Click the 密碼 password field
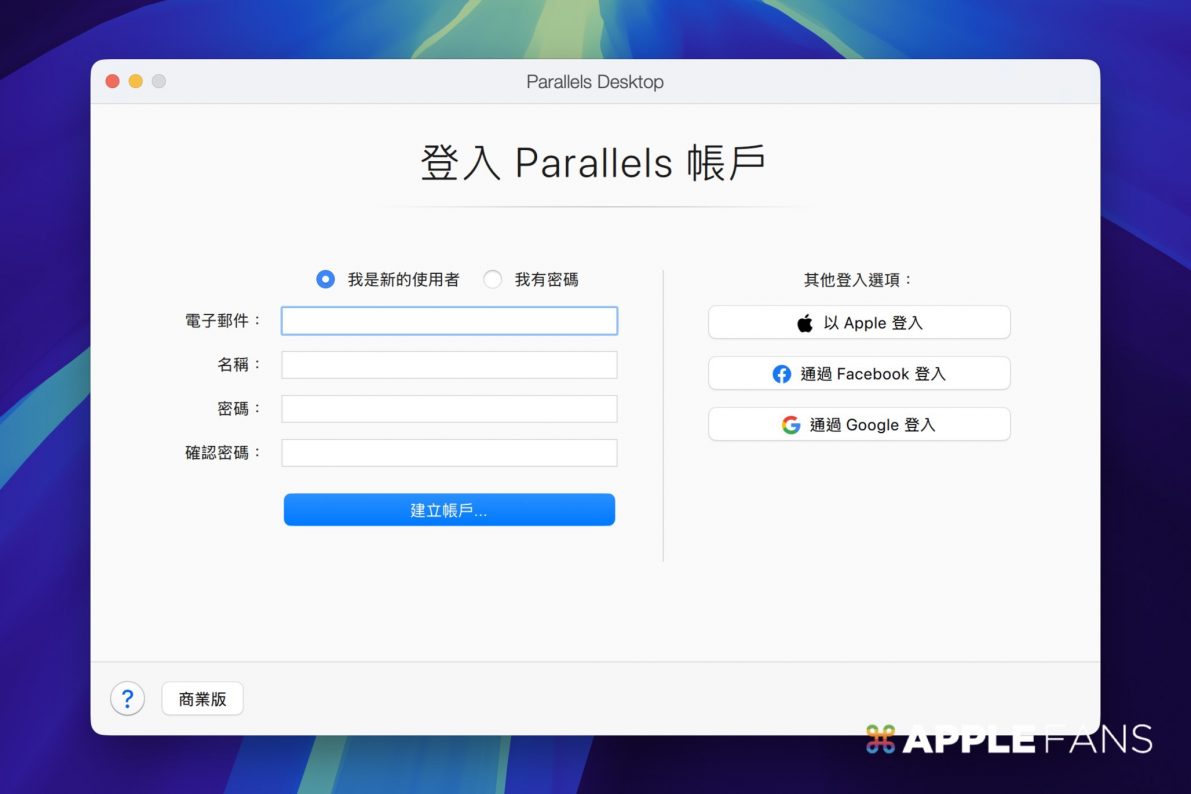This screenshot has width=1191, height=794. 449,409
